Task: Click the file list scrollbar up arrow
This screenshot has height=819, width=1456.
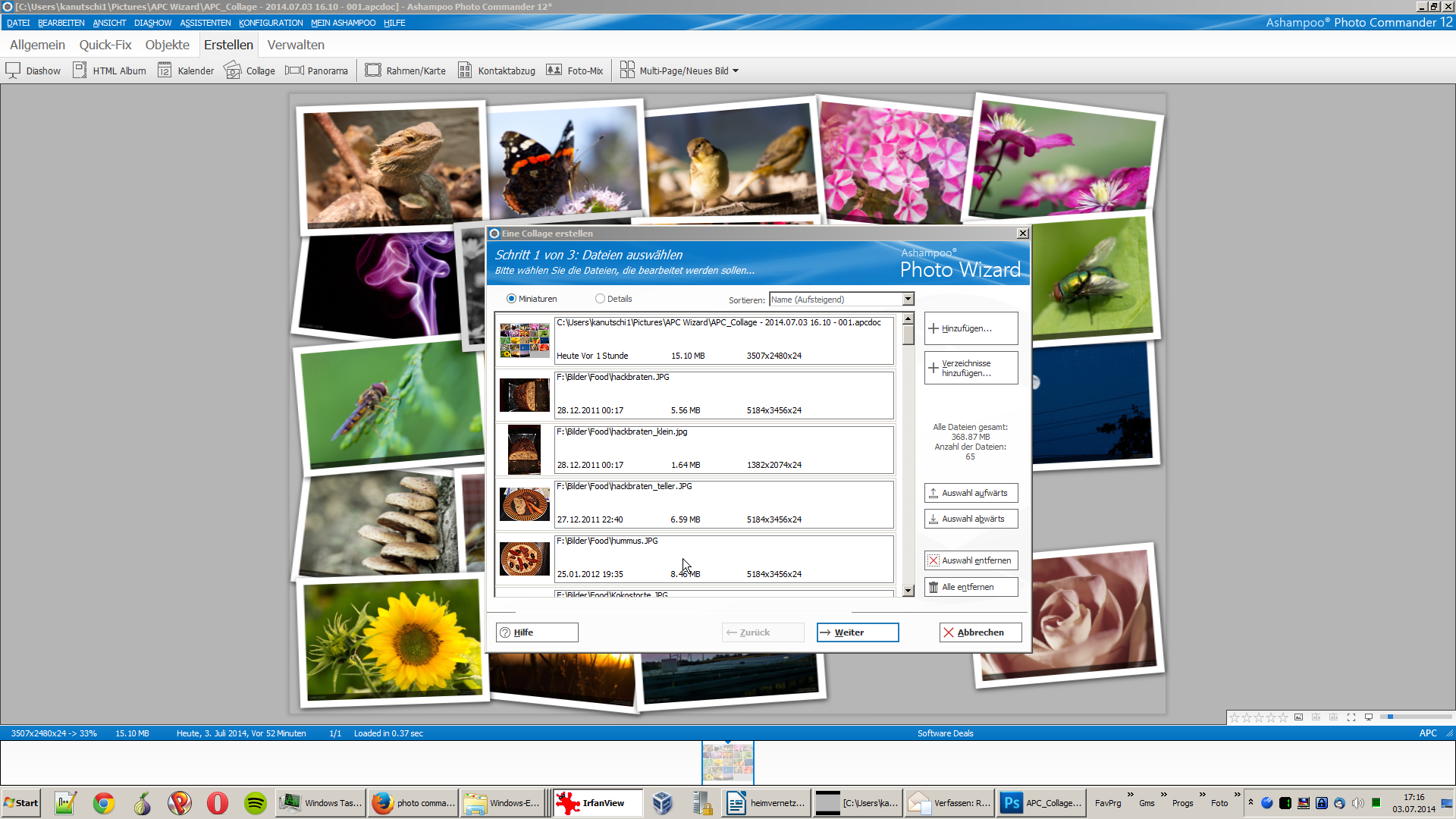Action: [908, 318]
